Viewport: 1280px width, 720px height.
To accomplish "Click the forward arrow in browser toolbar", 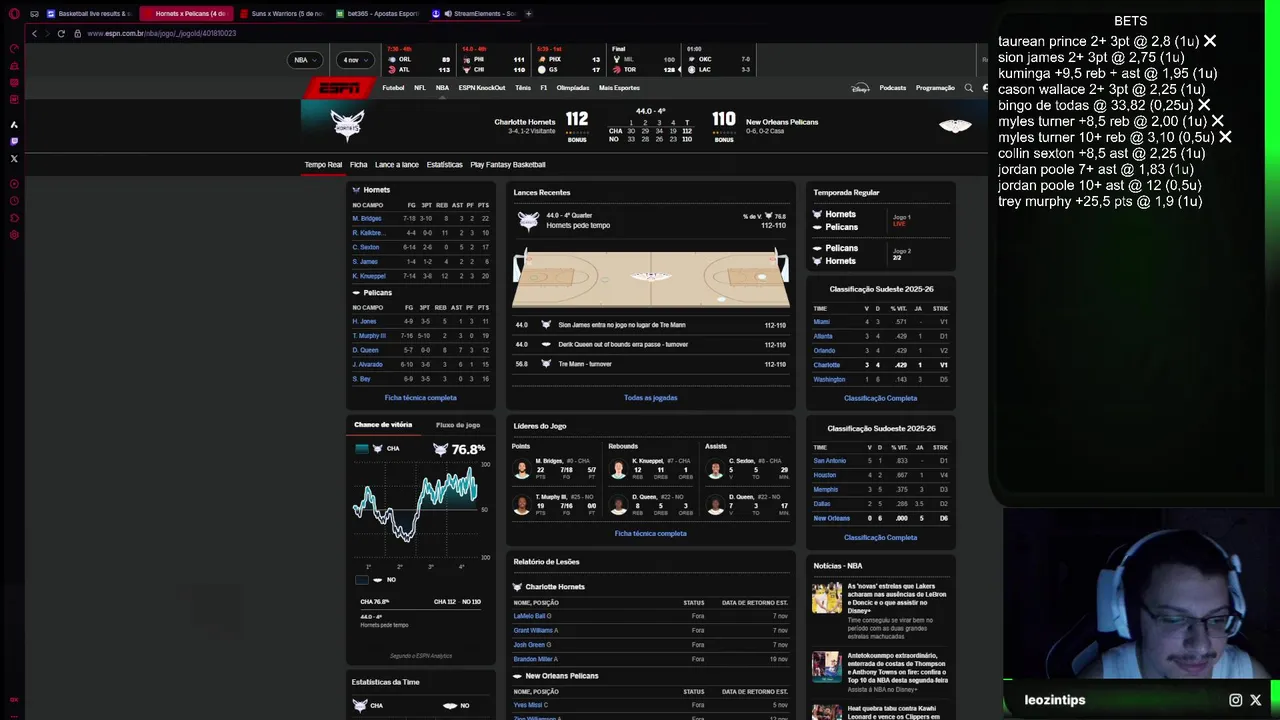I will (47, 33).
